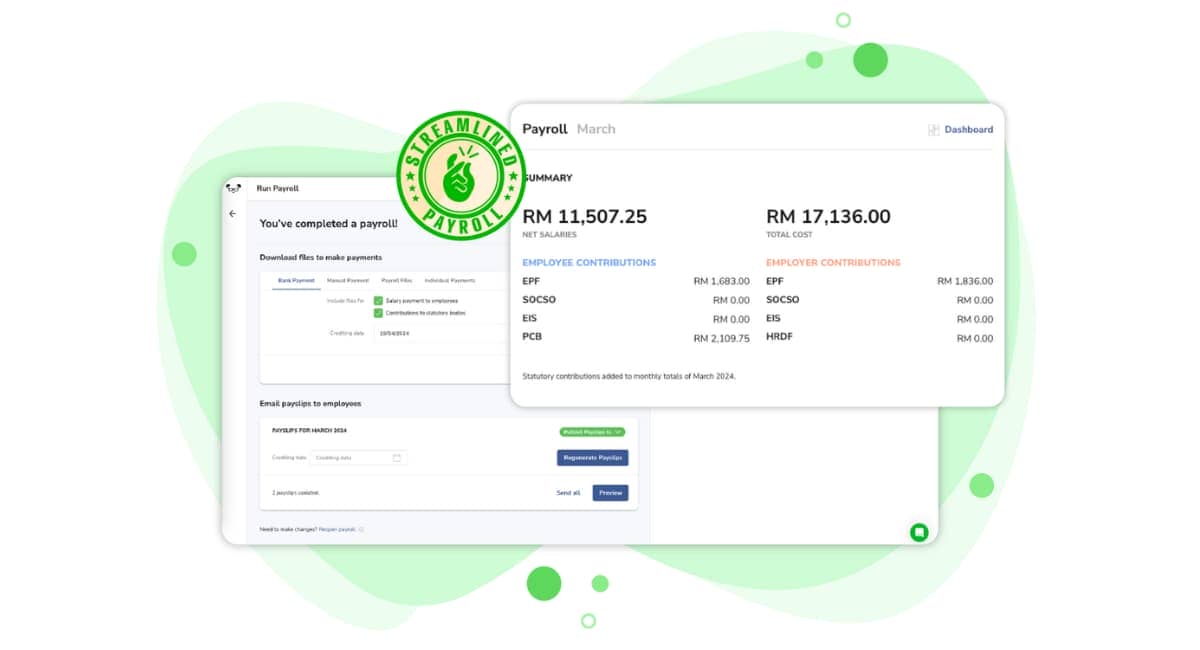The image size is (1200, 650).
Task: Open the green chat widget
Action: [x=918, y=534]
